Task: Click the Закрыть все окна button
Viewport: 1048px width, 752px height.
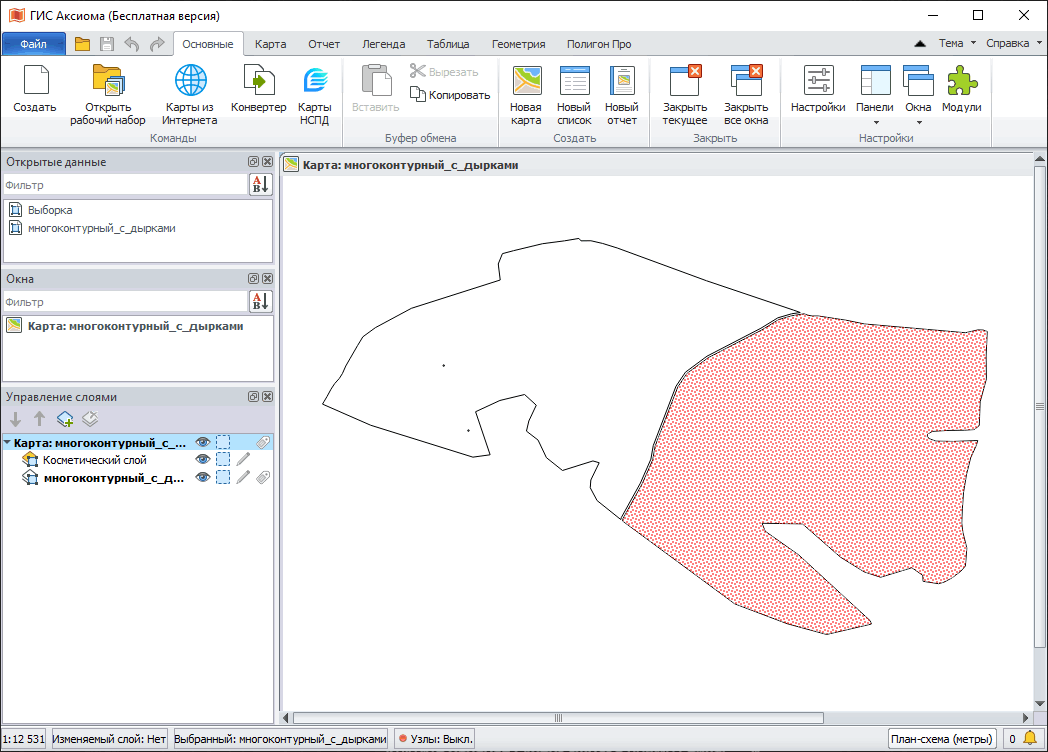Action: (746, 95)
